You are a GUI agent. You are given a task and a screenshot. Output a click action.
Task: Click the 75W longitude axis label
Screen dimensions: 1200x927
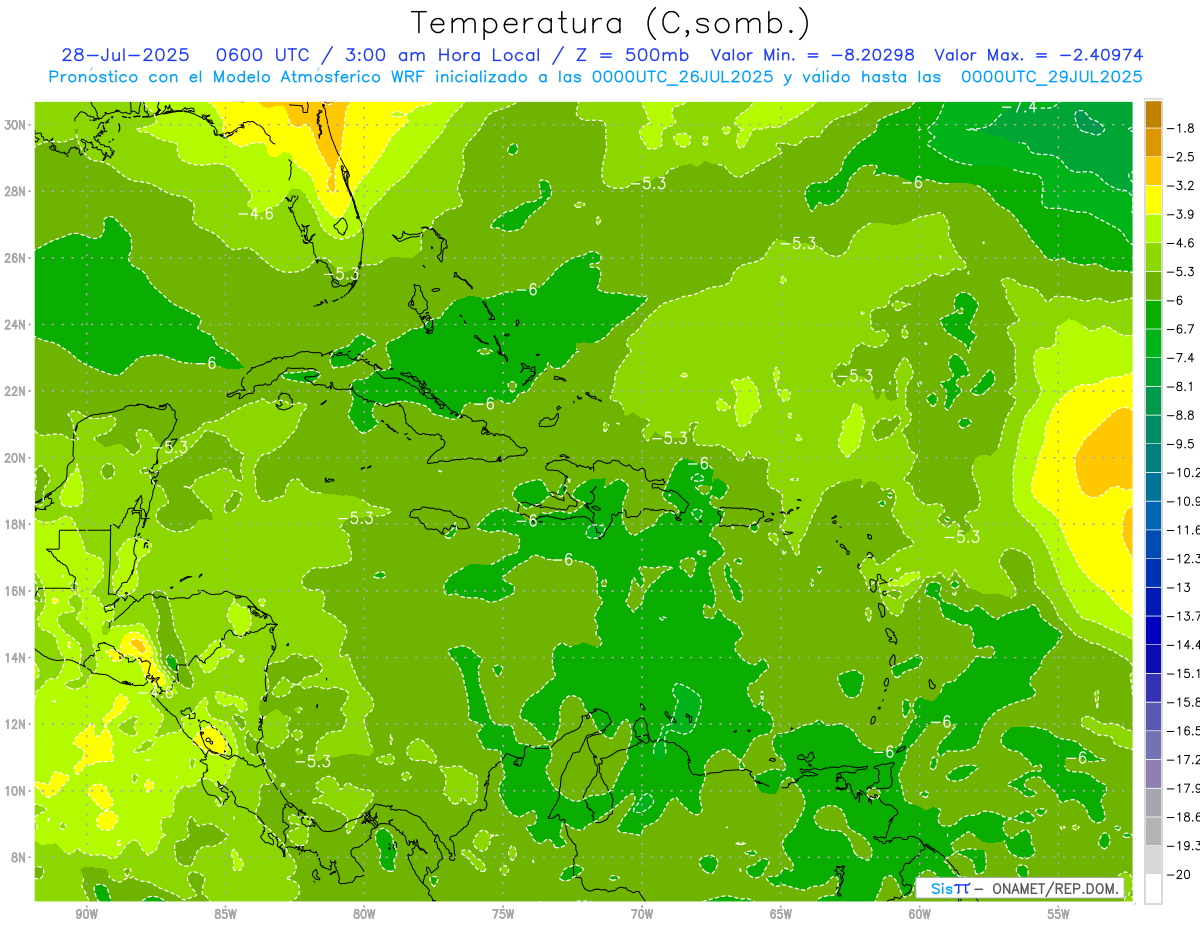tap(503, 913)
